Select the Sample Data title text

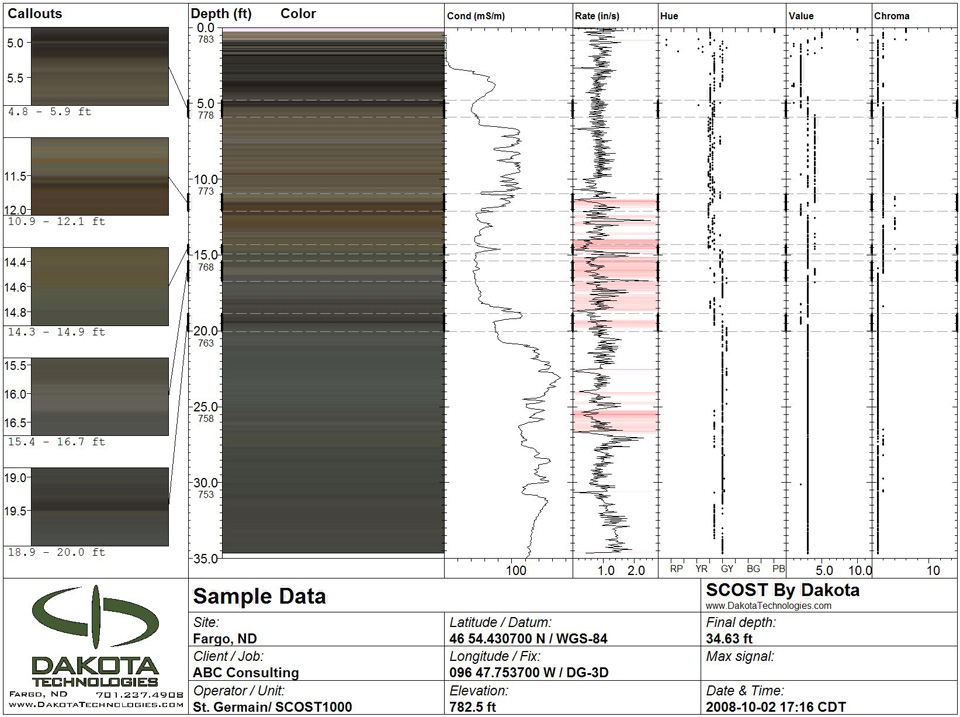coord(259,597)
